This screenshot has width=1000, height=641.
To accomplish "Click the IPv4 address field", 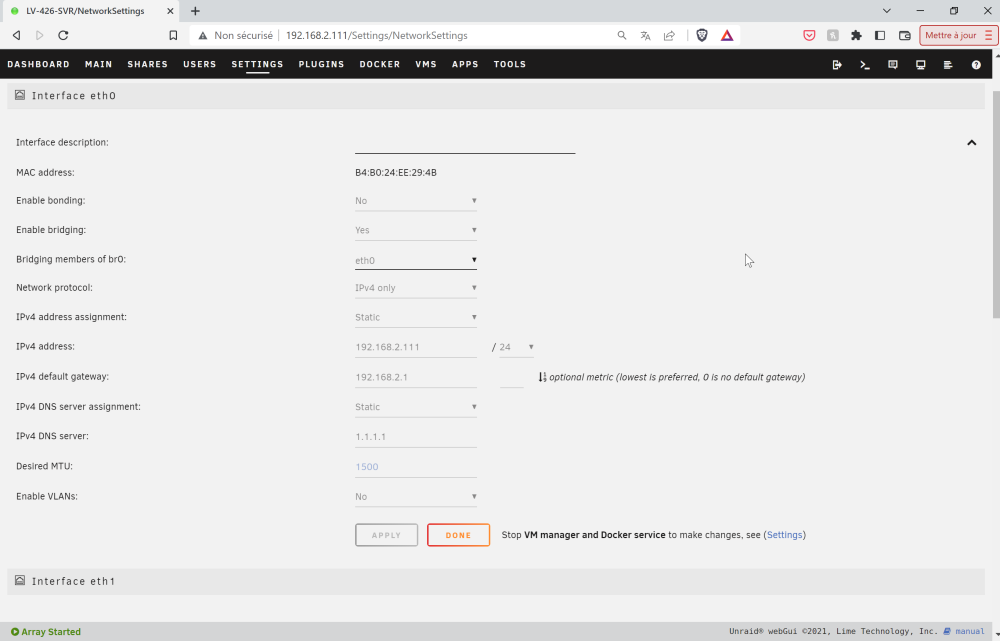I will [x=416, y=347].
